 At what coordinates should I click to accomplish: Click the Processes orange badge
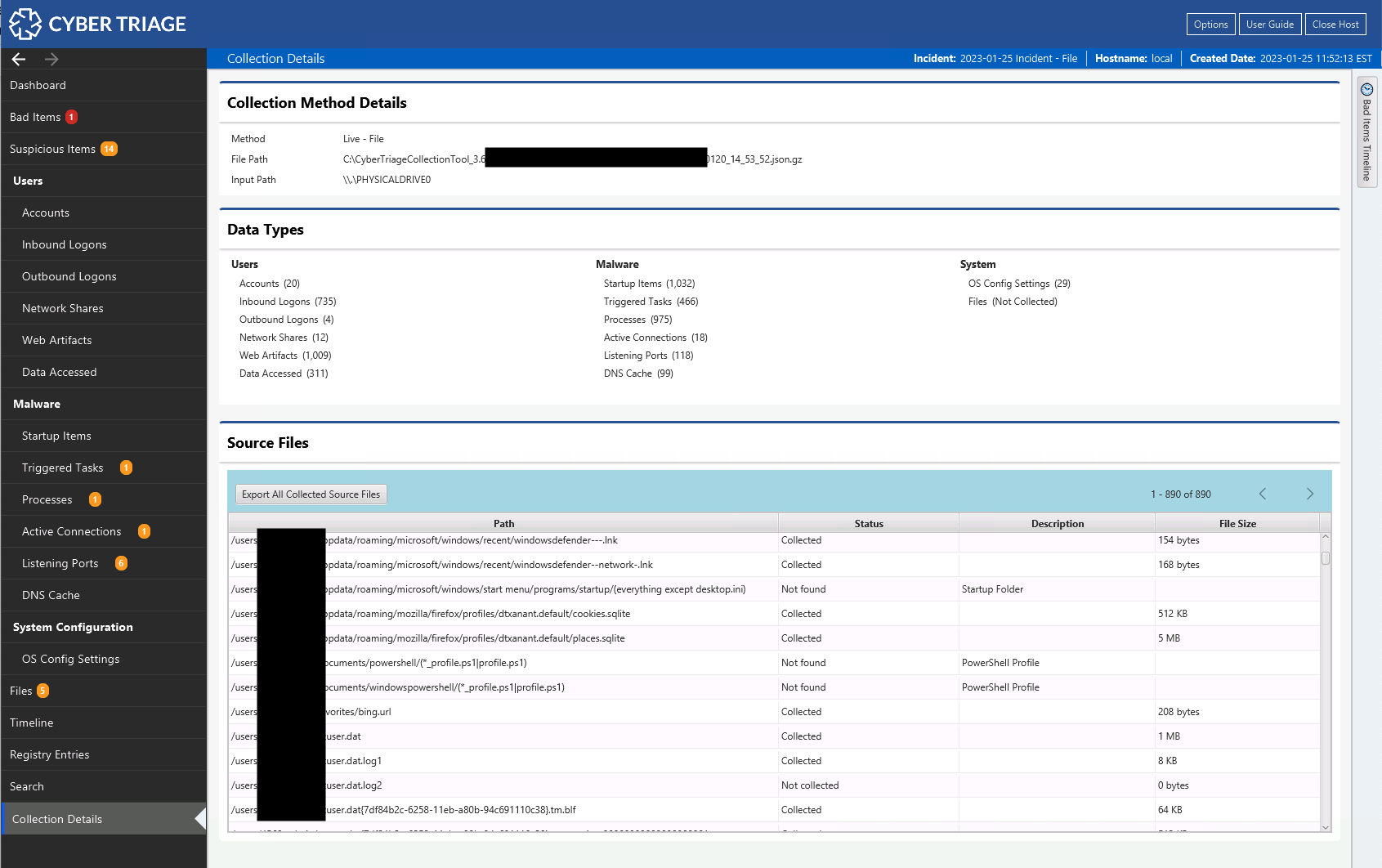tap(95, 499)
